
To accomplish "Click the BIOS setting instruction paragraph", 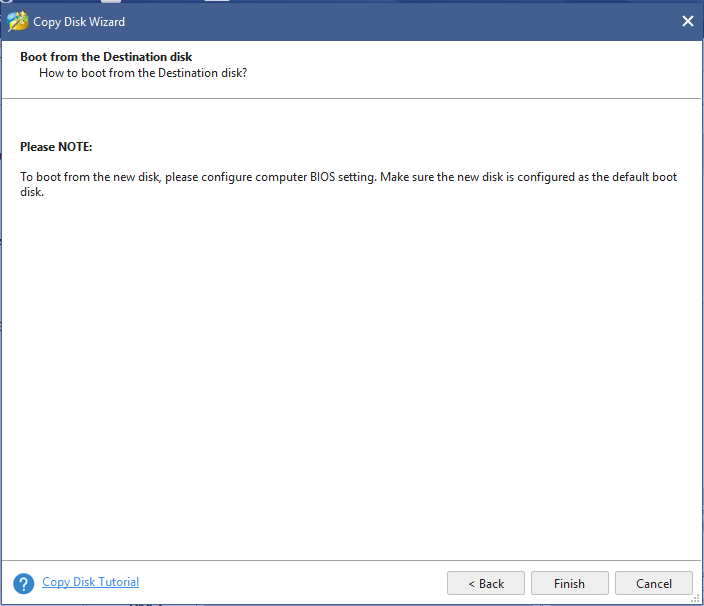I will (348, 184).
